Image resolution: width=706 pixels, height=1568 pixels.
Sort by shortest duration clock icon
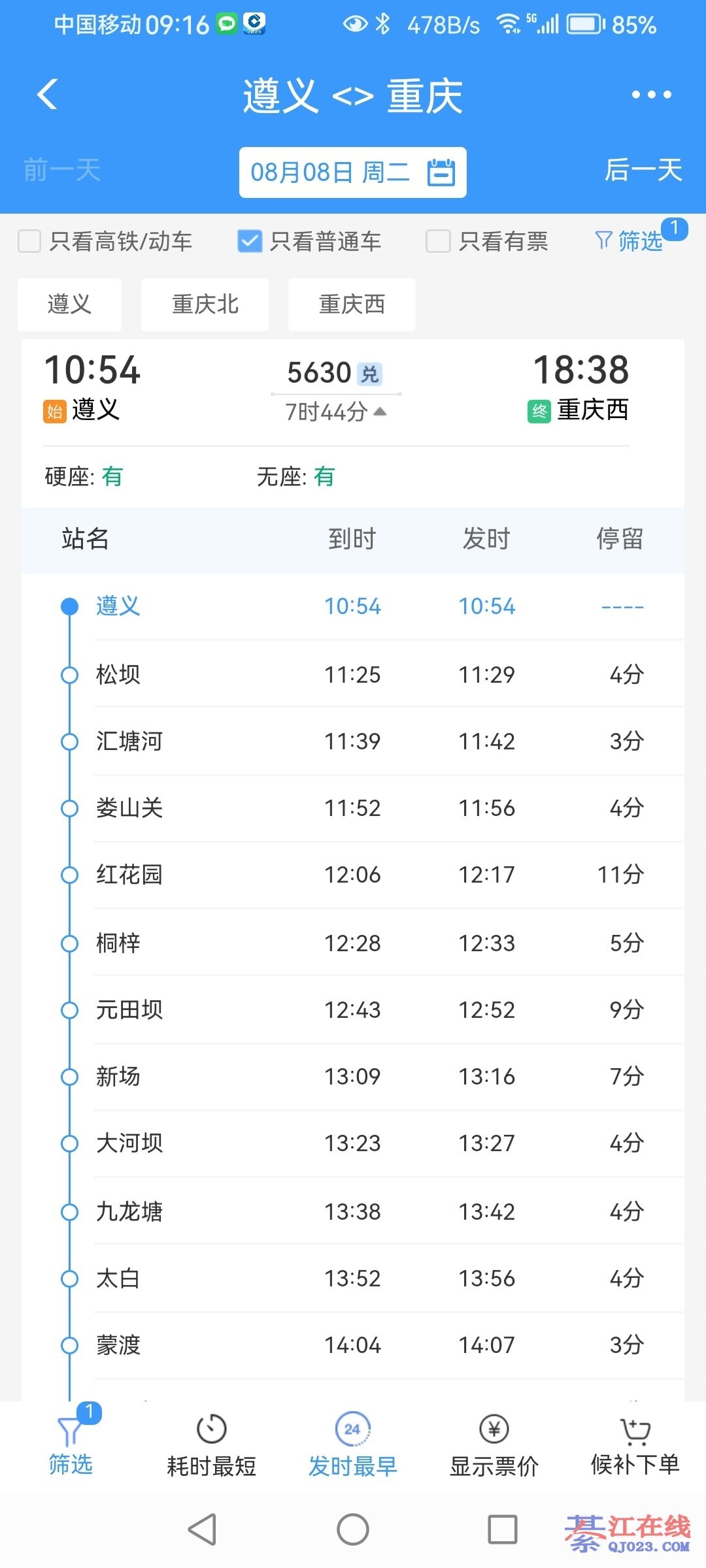pos(211,1429)
